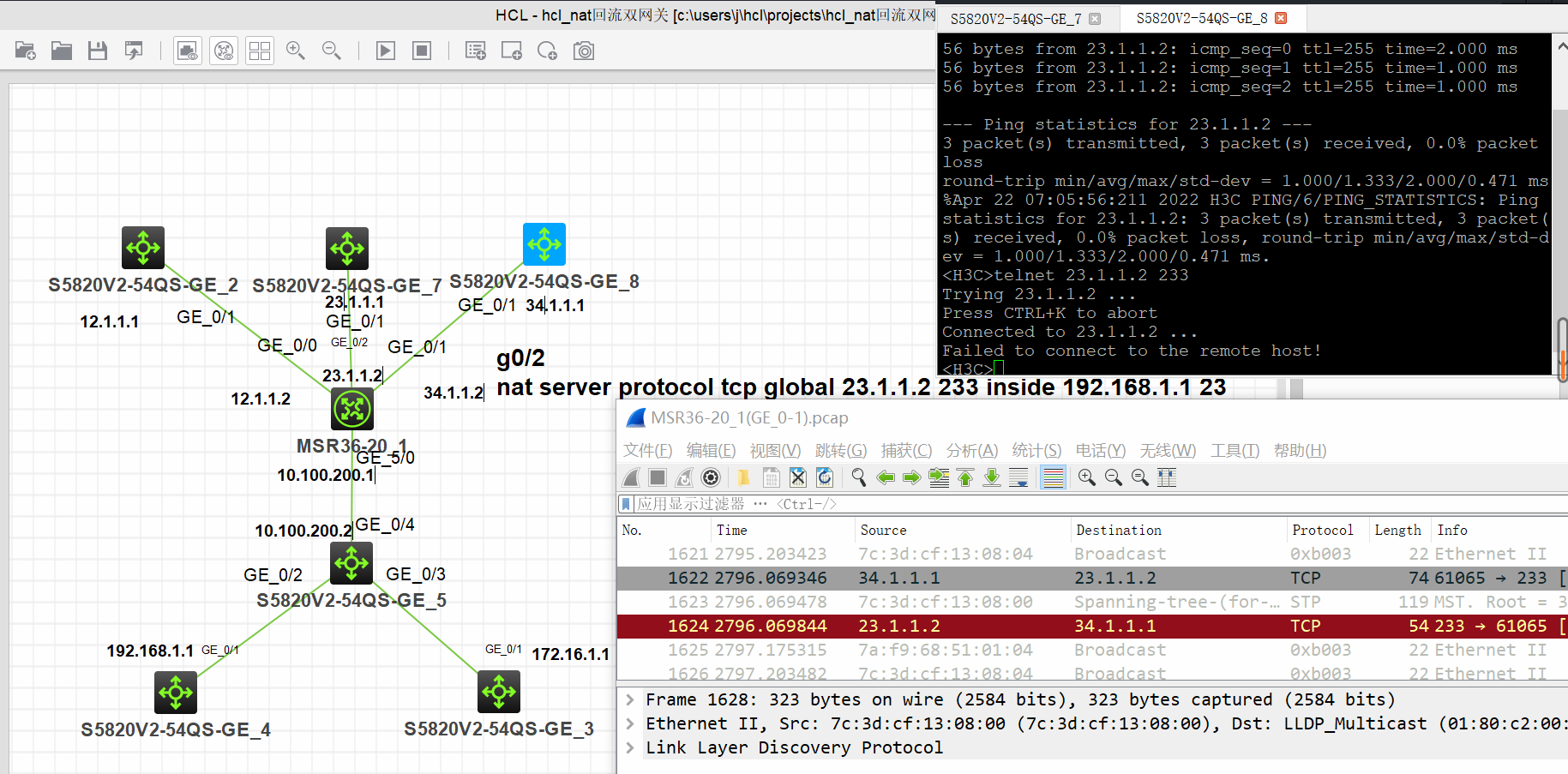
Task: Expand the Link Layer Discovery Protocol row
Action: (x=630, y=747)
